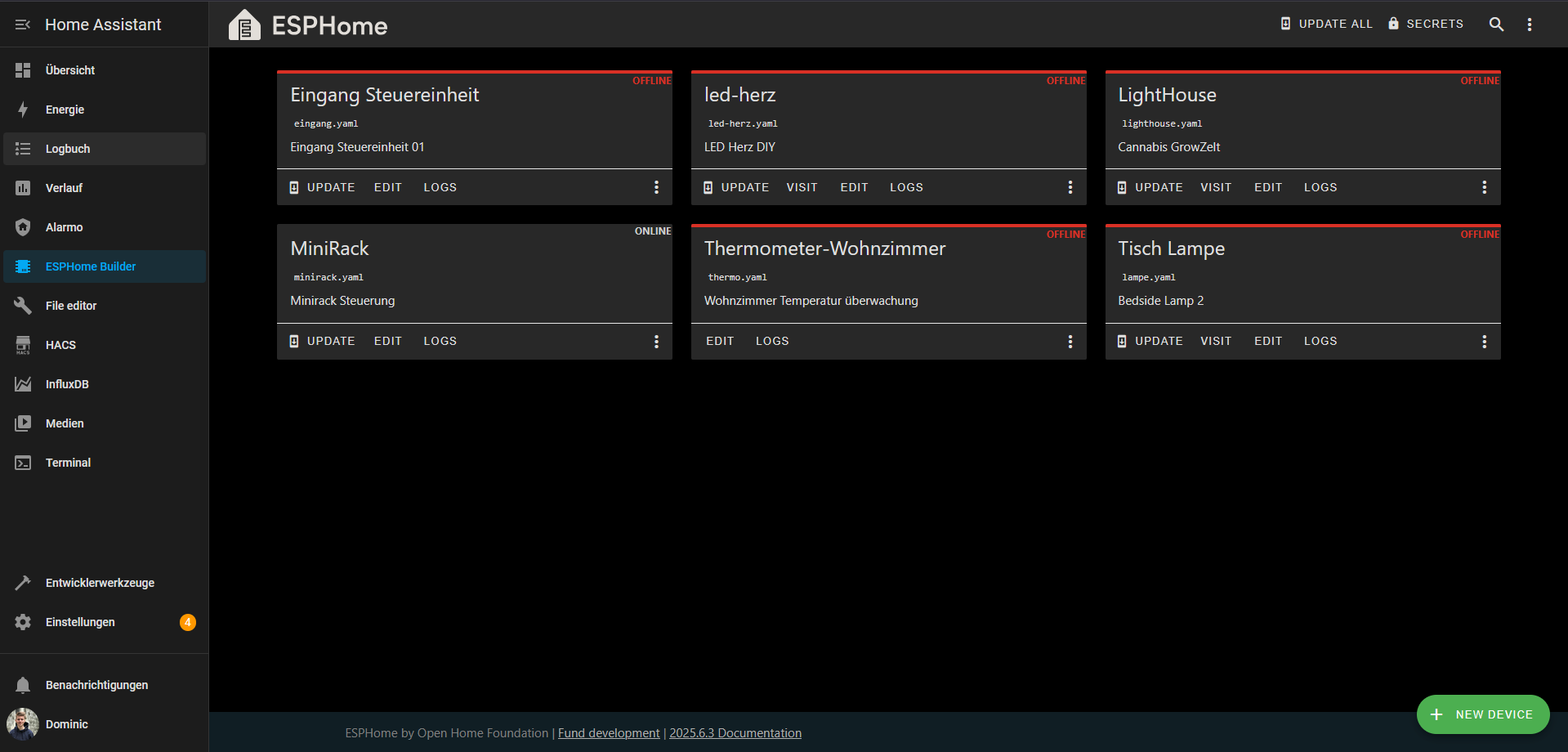
Task: Click NEW DEVICE button
Action: (x=1483, y=714)
